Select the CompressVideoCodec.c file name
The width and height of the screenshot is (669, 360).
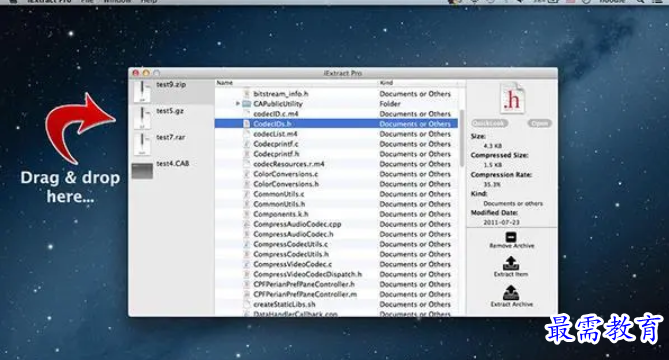pos(293,264)
